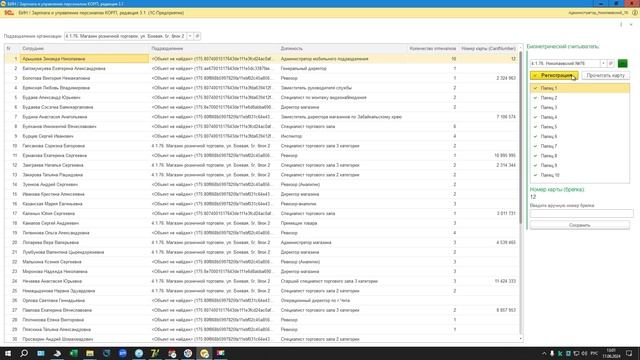Select row 3 employee Болотова
Image resolution: width=640 pixels, height=360 pixels.
[x=84, y=78]
